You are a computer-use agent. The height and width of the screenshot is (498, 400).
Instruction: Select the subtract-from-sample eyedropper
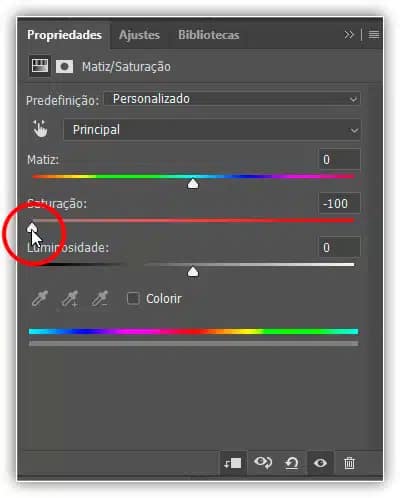click(x=100, y=298)
